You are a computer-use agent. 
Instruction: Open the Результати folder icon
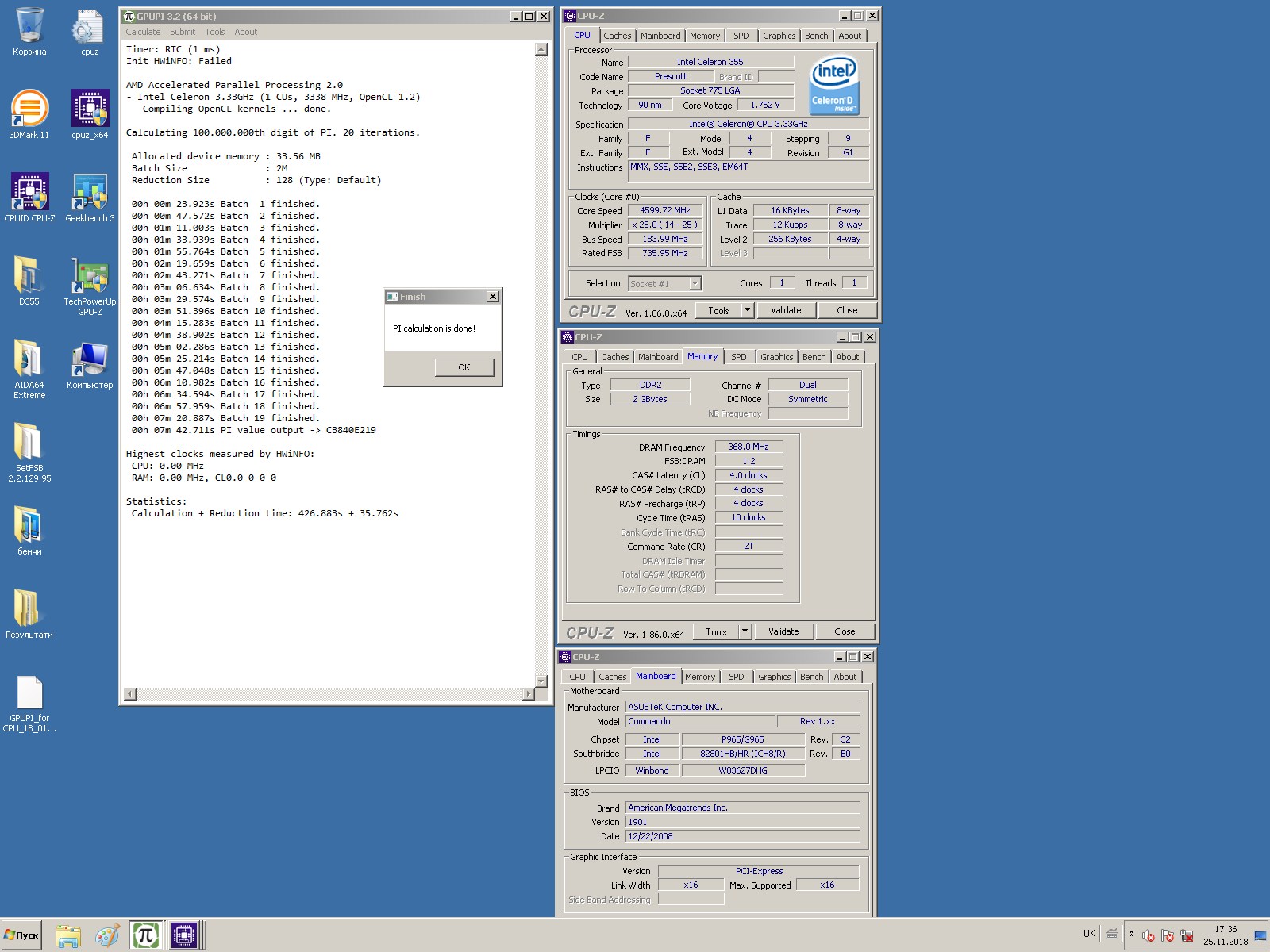coord(29,615)
